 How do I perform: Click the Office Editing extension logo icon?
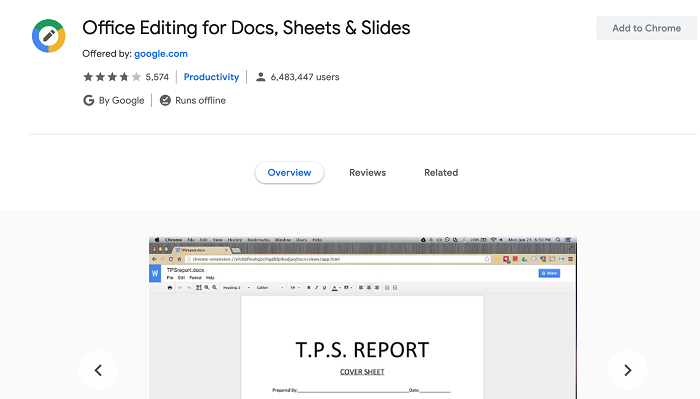pos(49,36)
